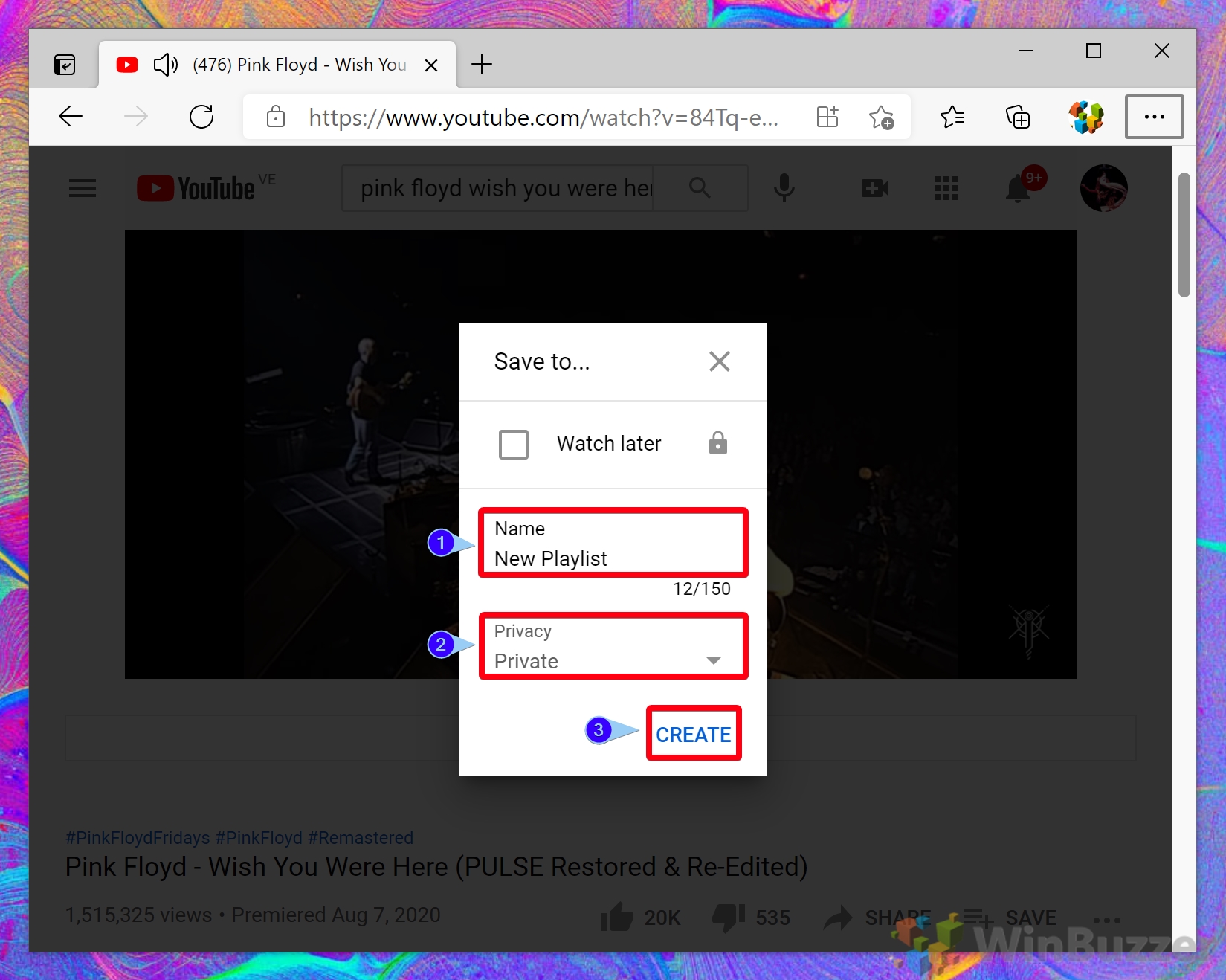
Task: Click the YouTube search magnifier button
Action: click(x=700, y=188)
